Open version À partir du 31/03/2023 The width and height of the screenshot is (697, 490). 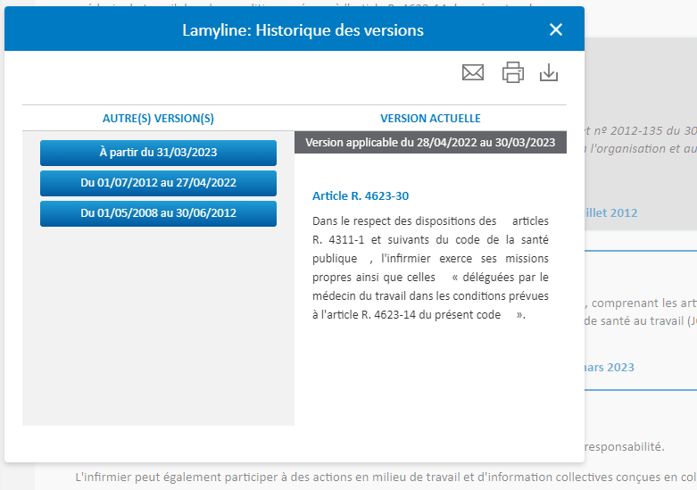pos(158,153)
